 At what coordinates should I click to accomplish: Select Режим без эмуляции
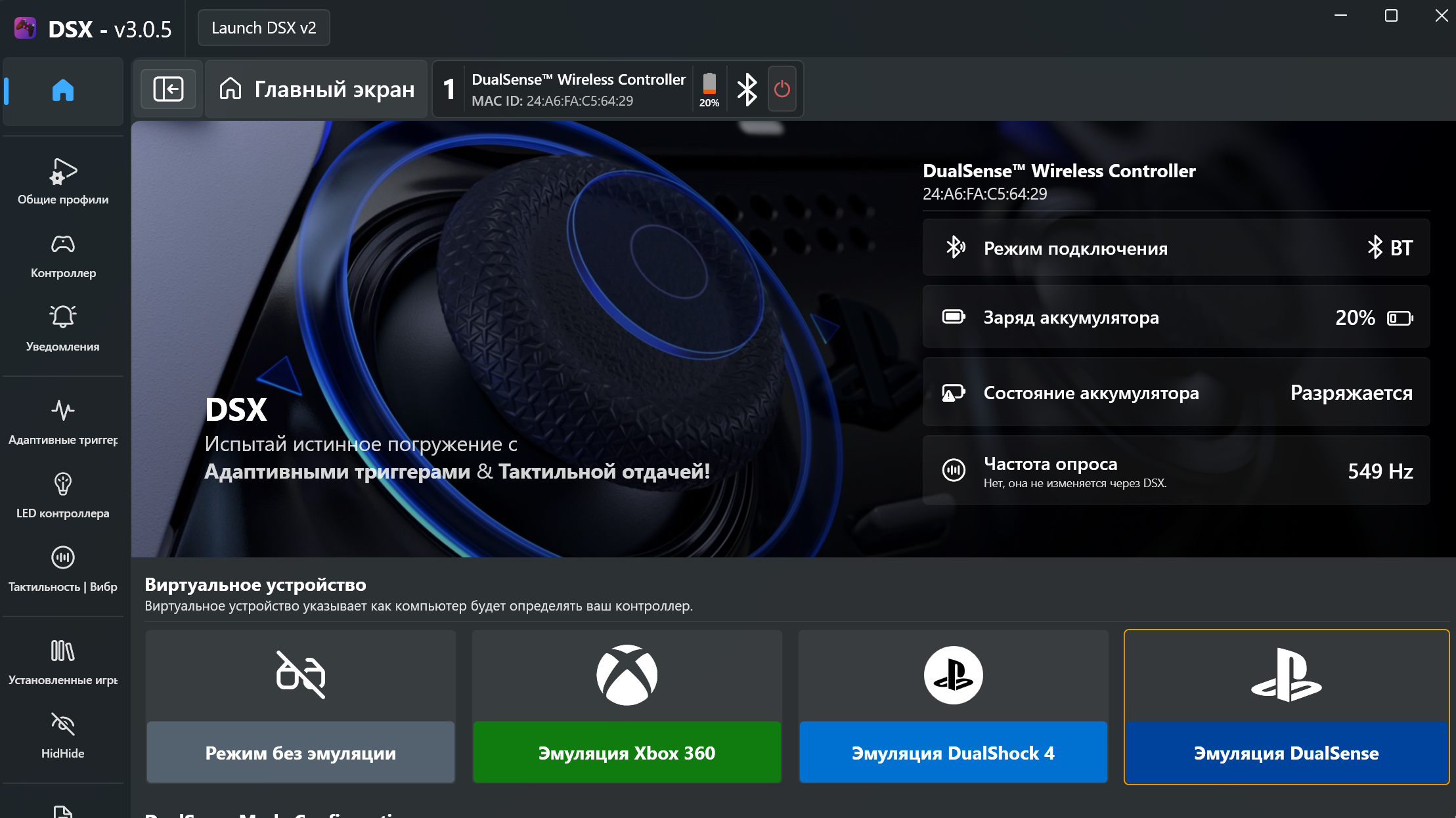(x=301, y=753)
